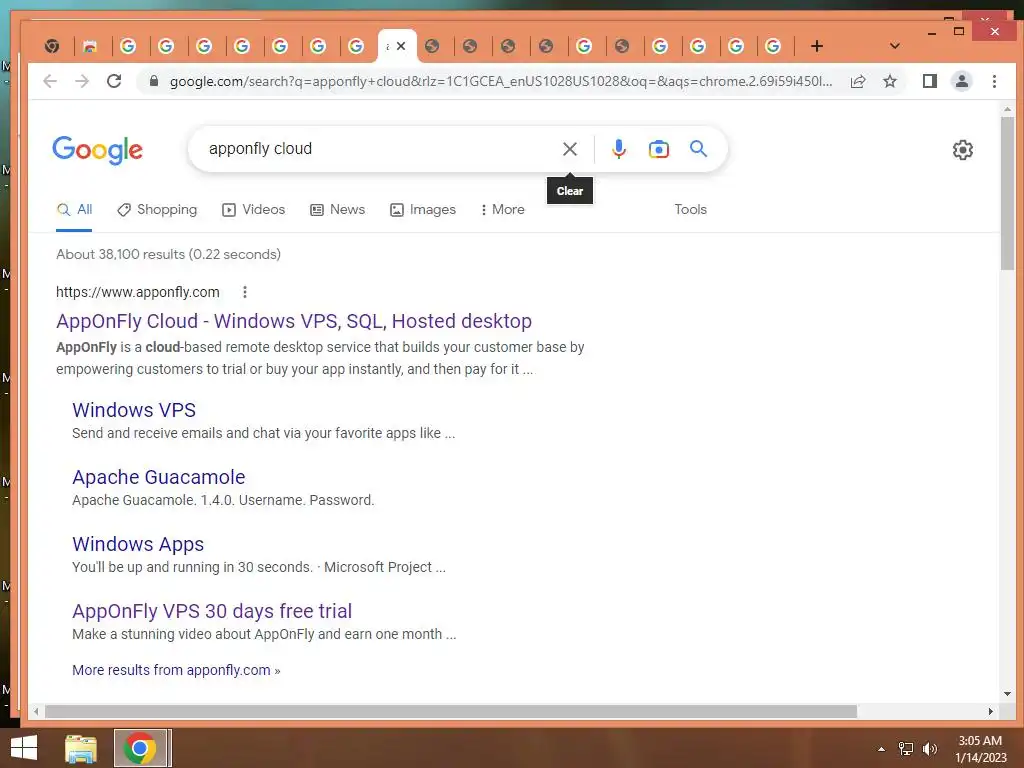Select the All results tab
The height and width of the screenshot is (768, 1024).
tap(74, 210)
